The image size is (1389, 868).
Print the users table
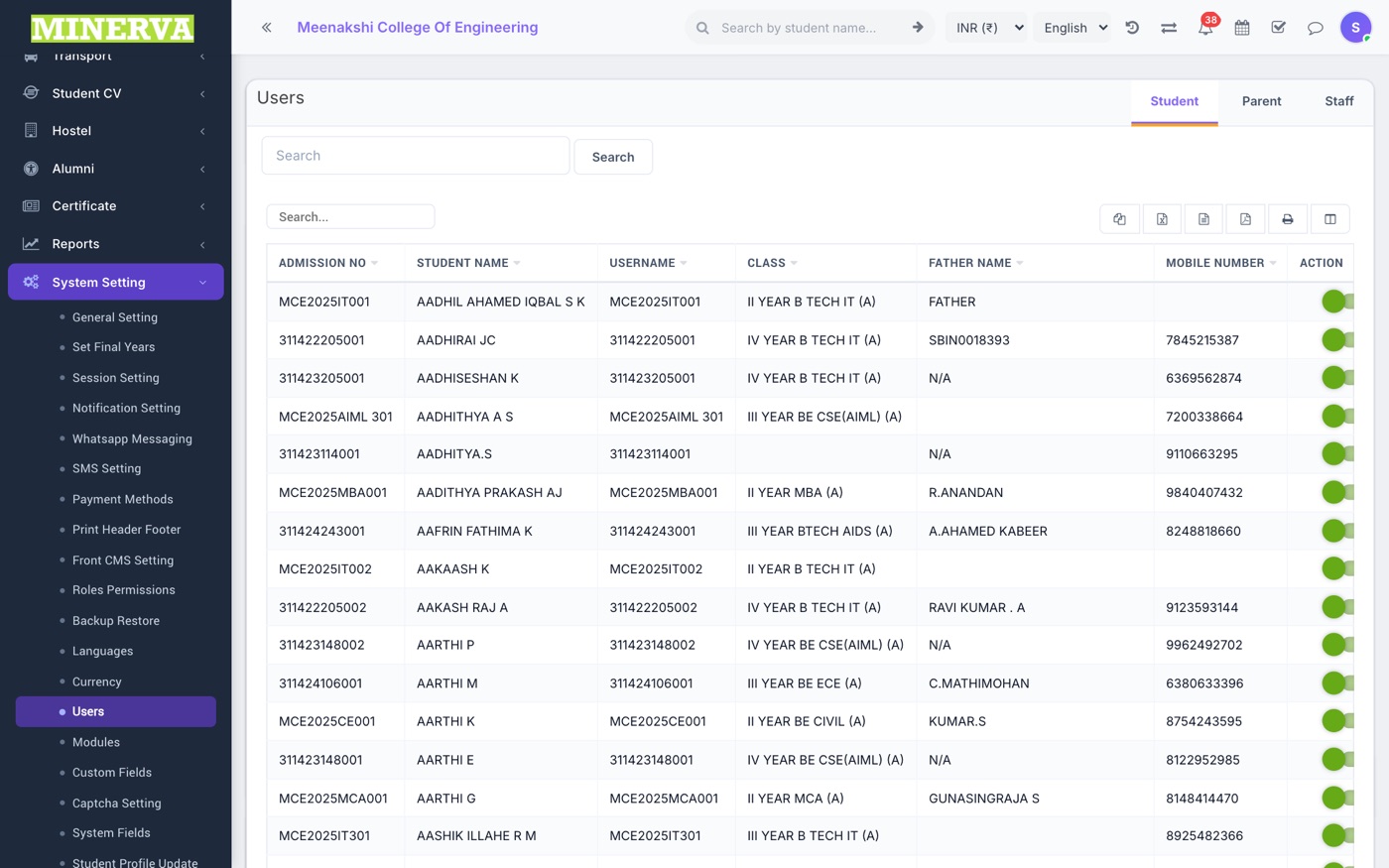(x=1288, y=219)
